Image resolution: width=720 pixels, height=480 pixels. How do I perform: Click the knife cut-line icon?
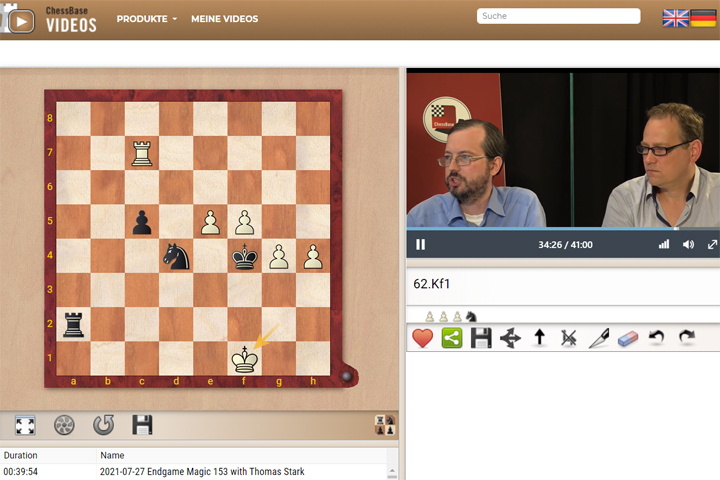(x=598, y=338)
